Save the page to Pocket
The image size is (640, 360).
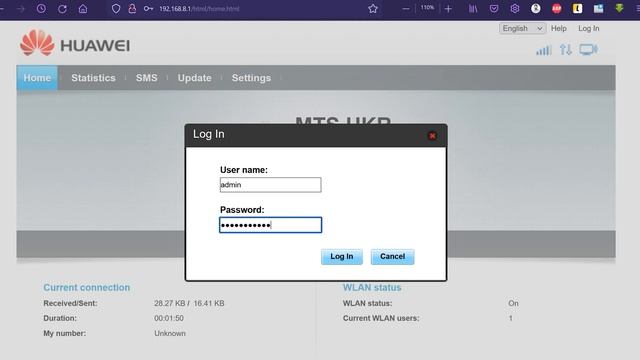(494, 9)
